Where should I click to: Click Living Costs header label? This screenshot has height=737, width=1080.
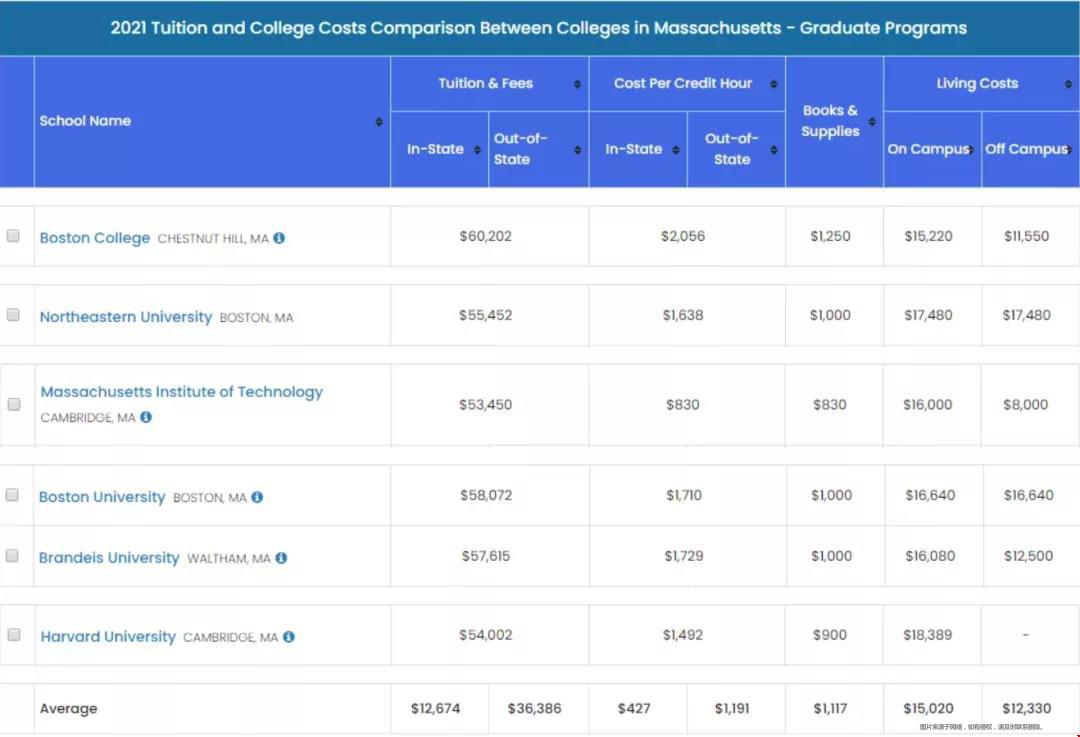click(x=977, y=83)
